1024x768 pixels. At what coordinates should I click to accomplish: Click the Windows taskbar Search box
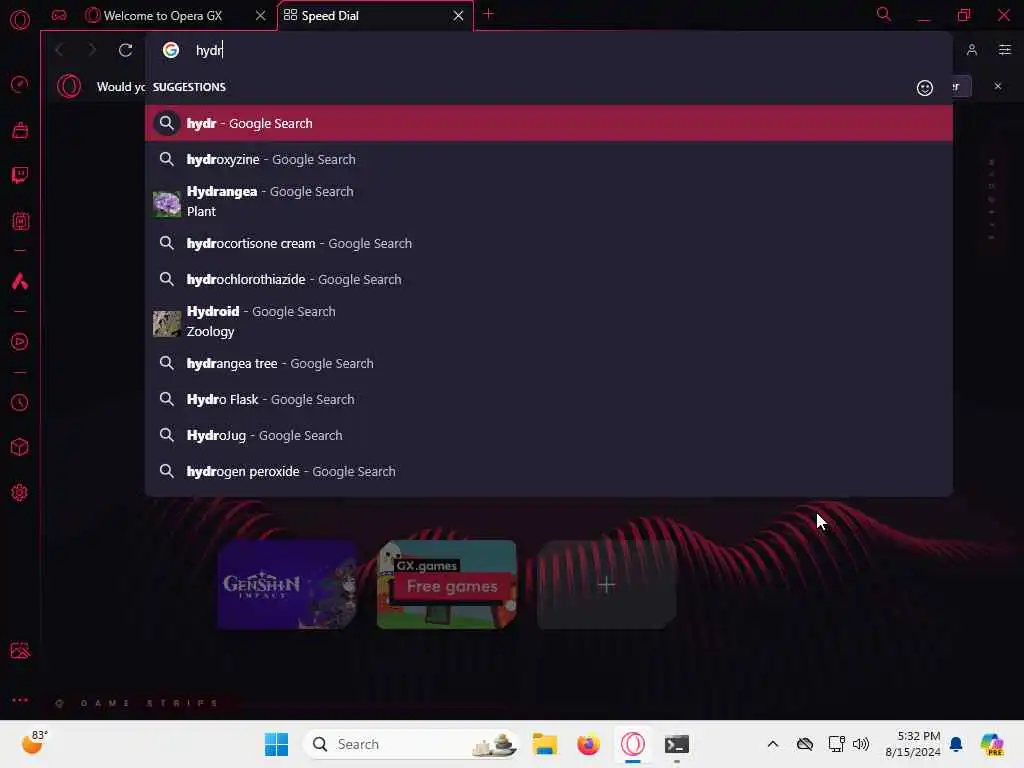click(411, 744)
